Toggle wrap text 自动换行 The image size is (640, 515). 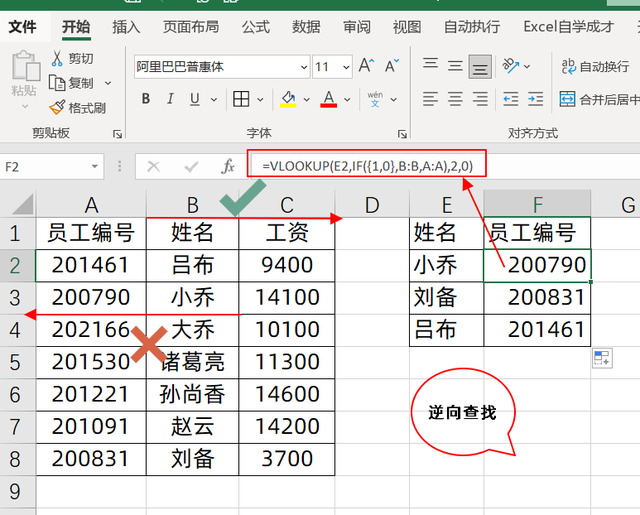pyautogui.click(x=595, y=66)
